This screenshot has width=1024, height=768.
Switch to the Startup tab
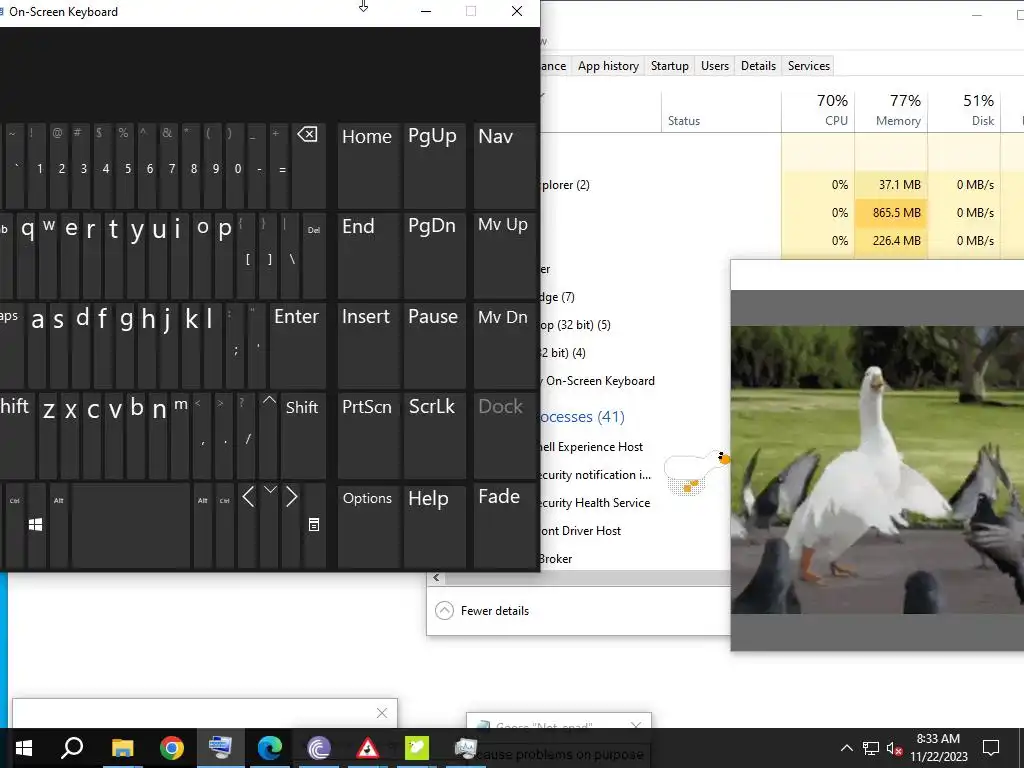point(669,66)
